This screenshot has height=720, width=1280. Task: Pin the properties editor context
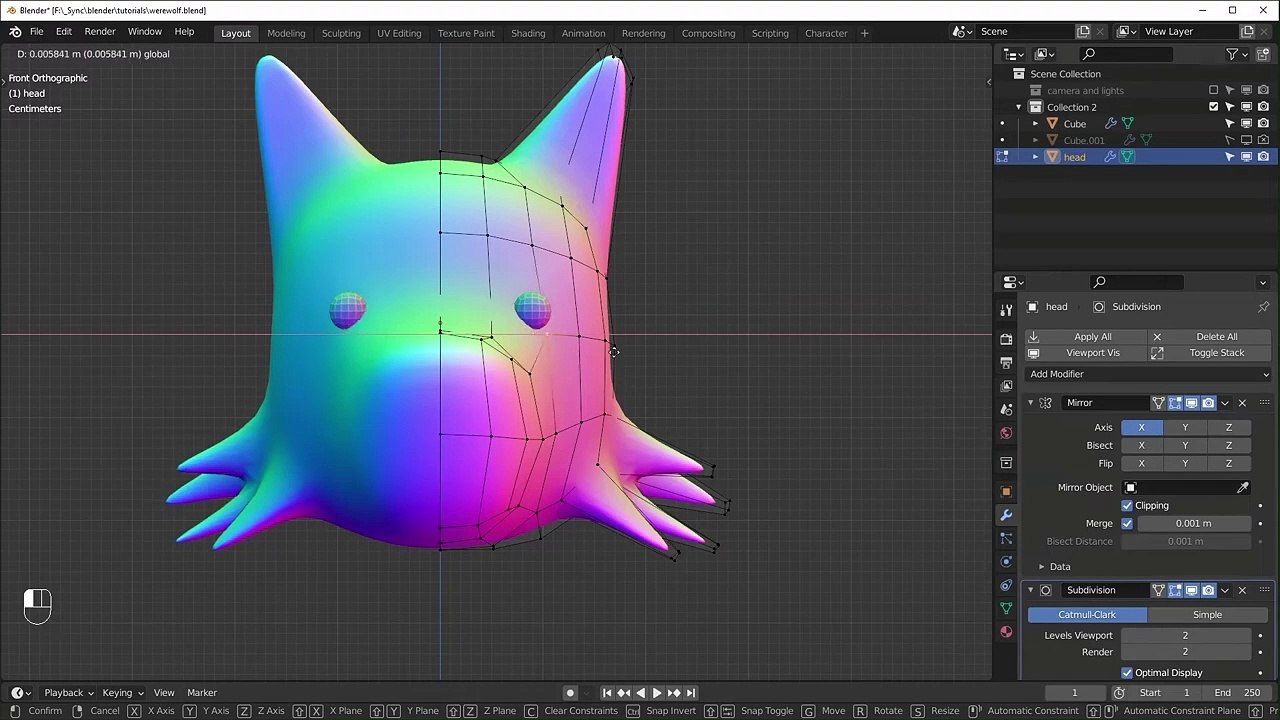point(1263,307)
